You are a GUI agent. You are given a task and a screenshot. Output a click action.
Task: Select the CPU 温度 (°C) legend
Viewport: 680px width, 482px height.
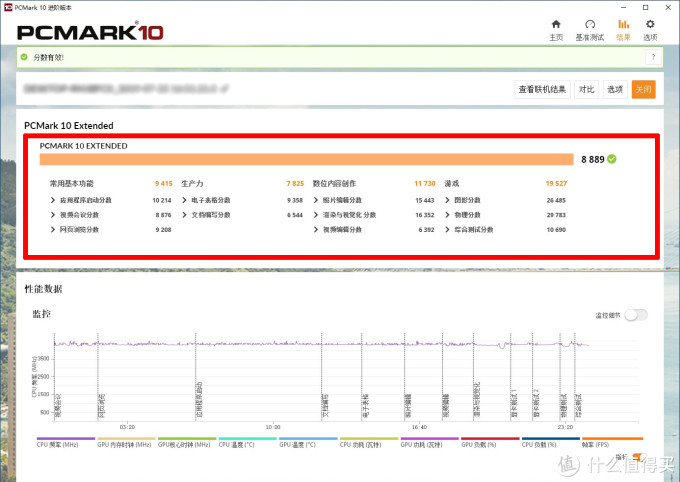[x=248, y=443]
